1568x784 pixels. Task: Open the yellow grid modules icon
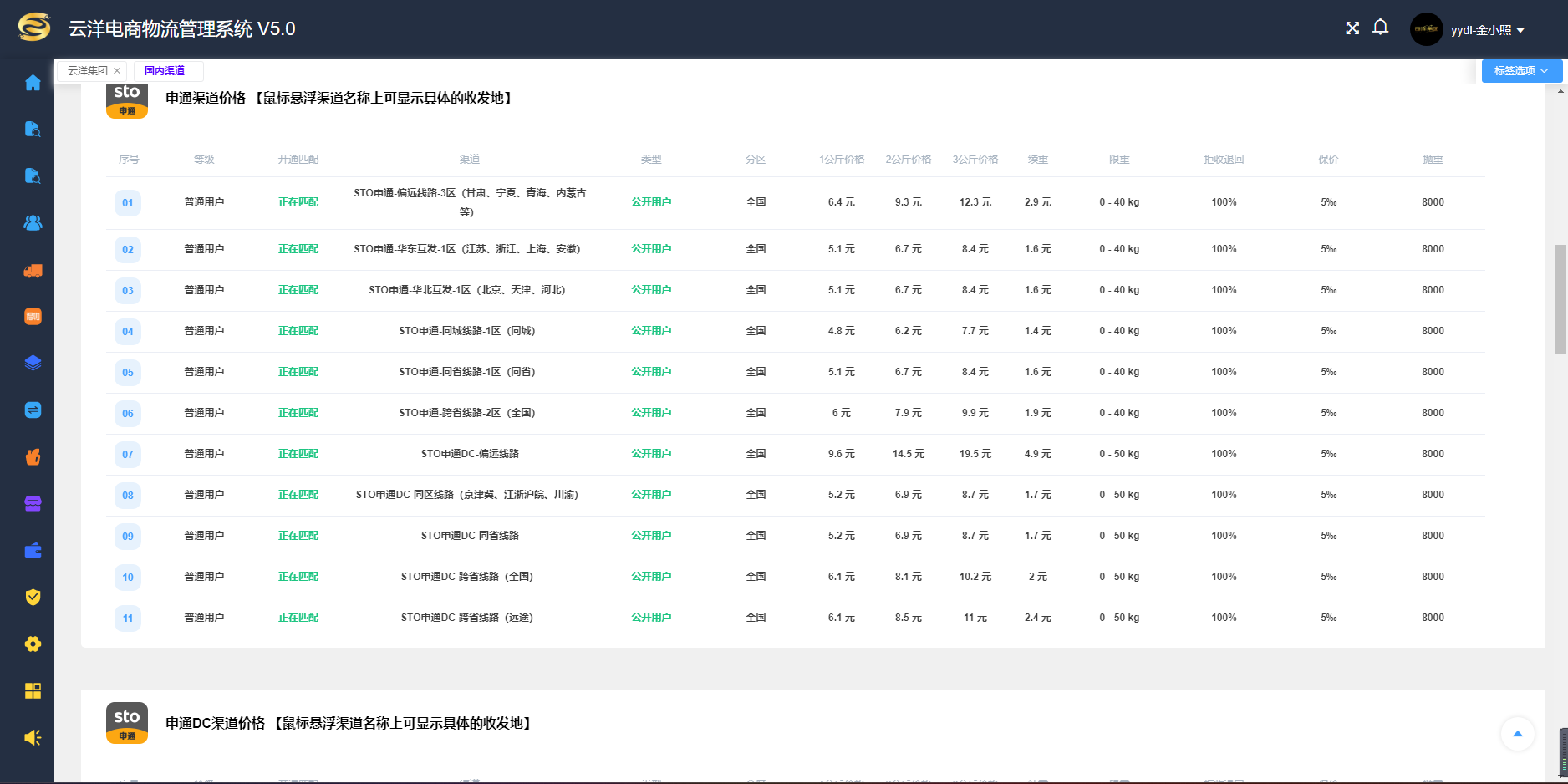click(33, 690)
